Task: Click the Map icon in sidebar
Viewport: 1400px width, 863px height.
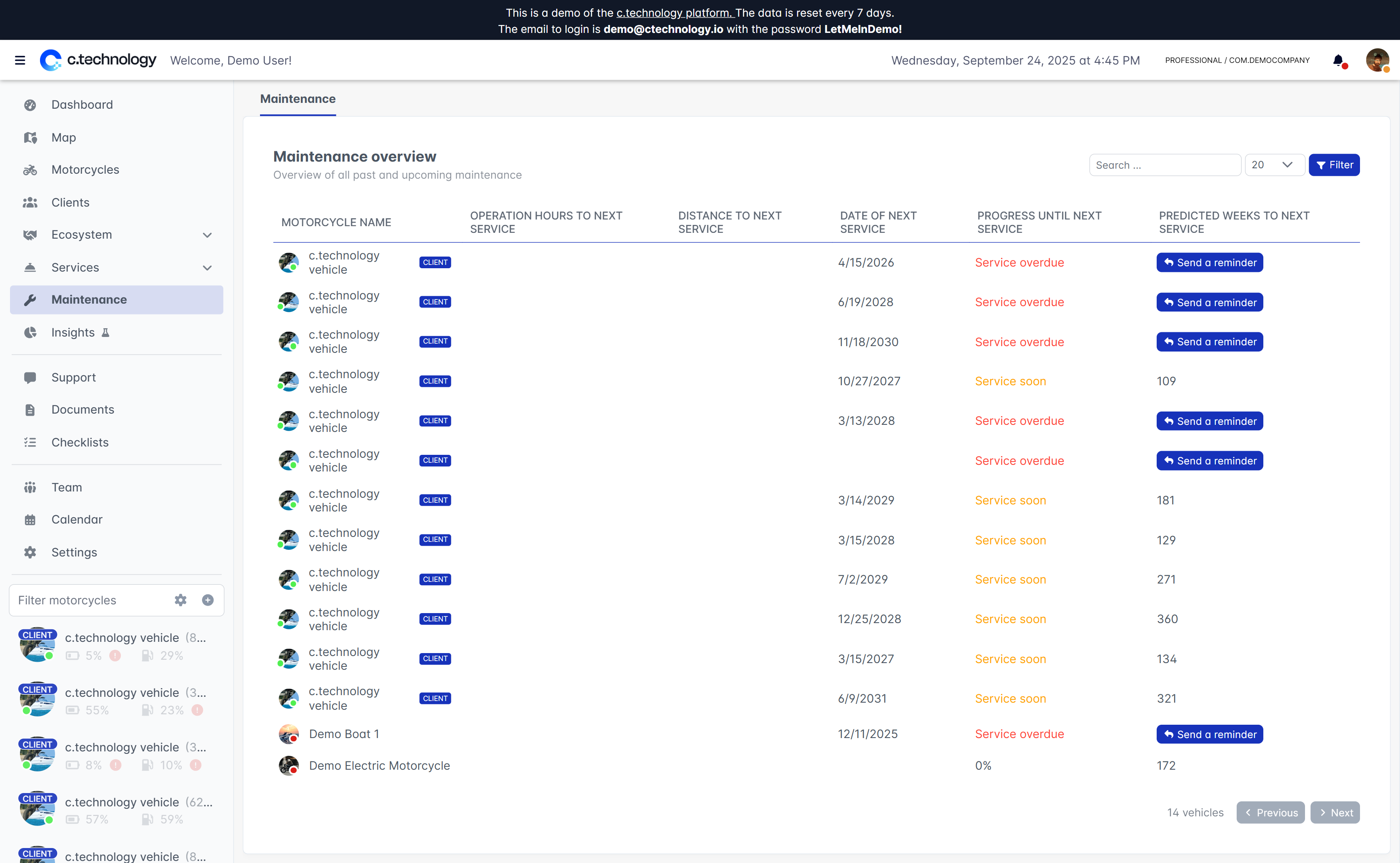Action: tap(30, 137)
